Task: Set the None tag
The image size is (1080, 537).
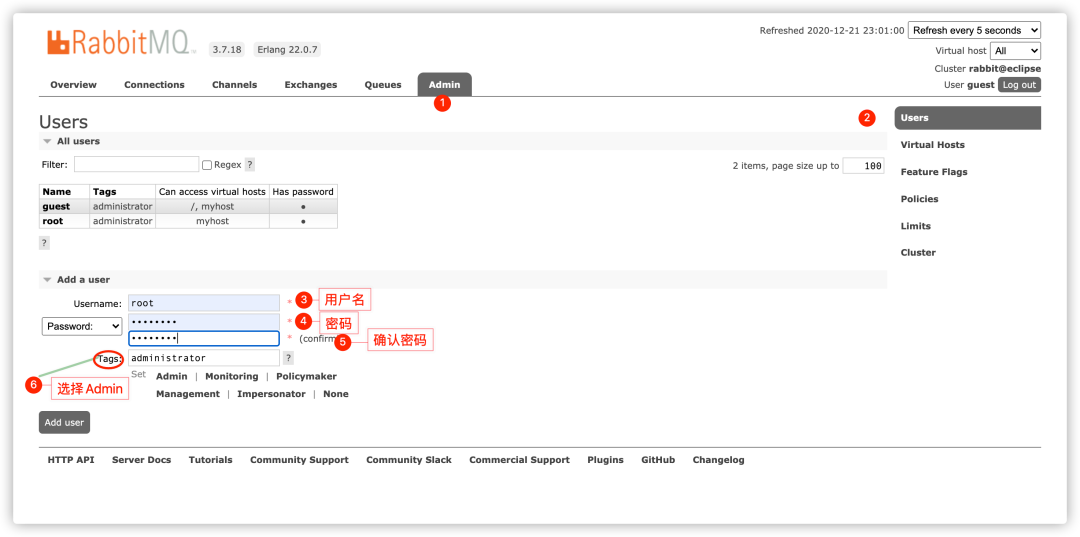Action: coord(335,394)
